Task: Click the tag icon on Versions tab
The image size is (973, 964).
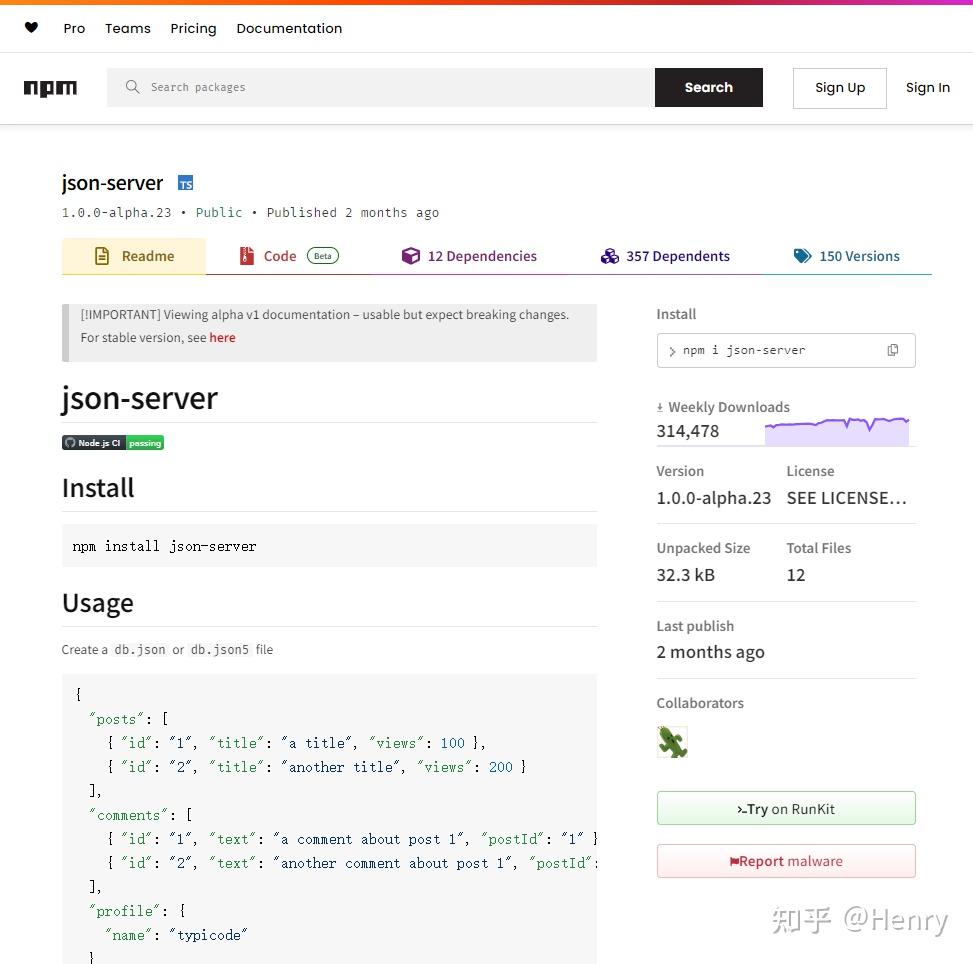Action: (803, 256)
